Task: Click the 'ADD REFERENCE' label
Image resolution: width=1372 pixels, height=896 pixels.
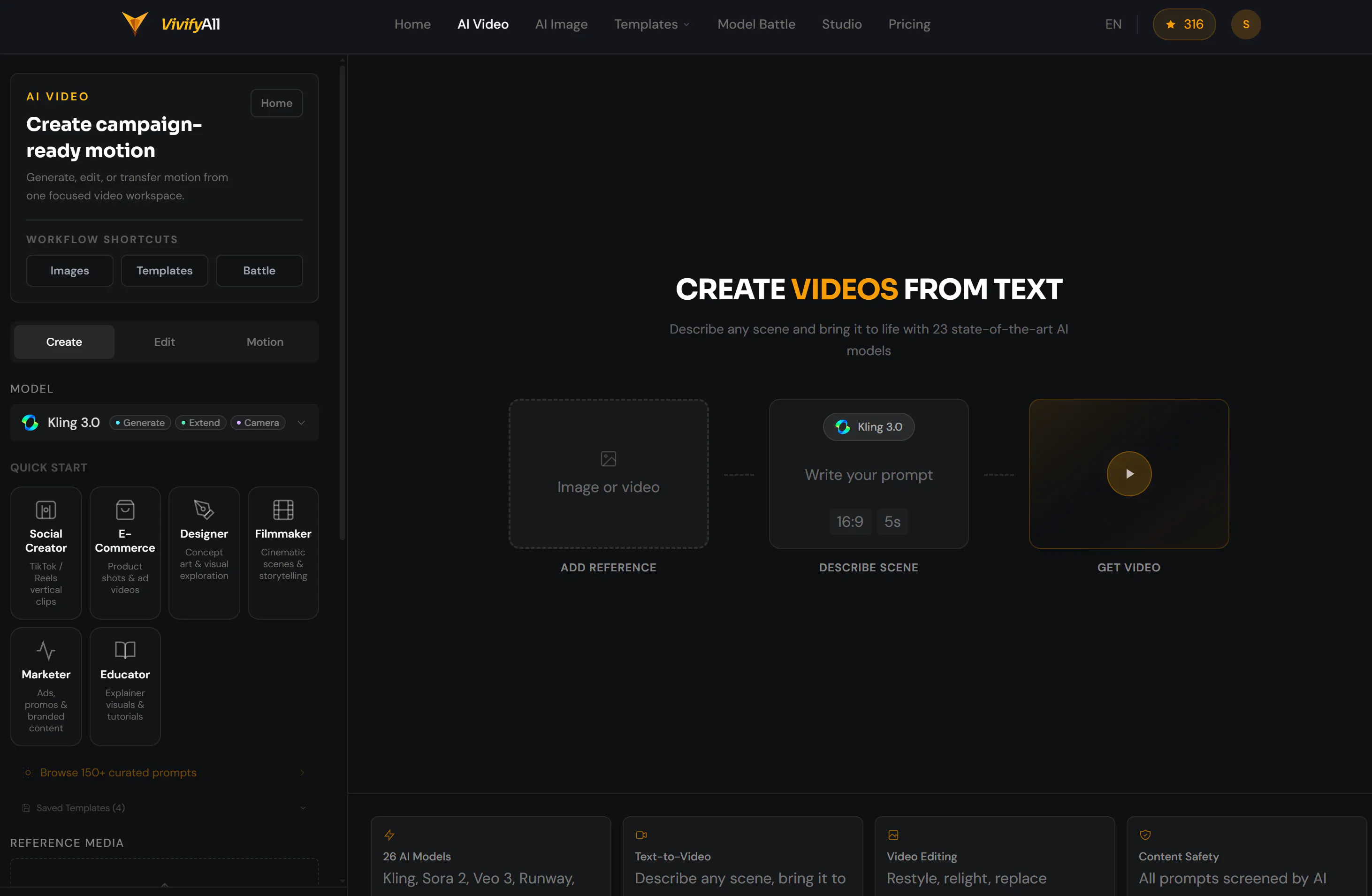Action: point(608,568)
